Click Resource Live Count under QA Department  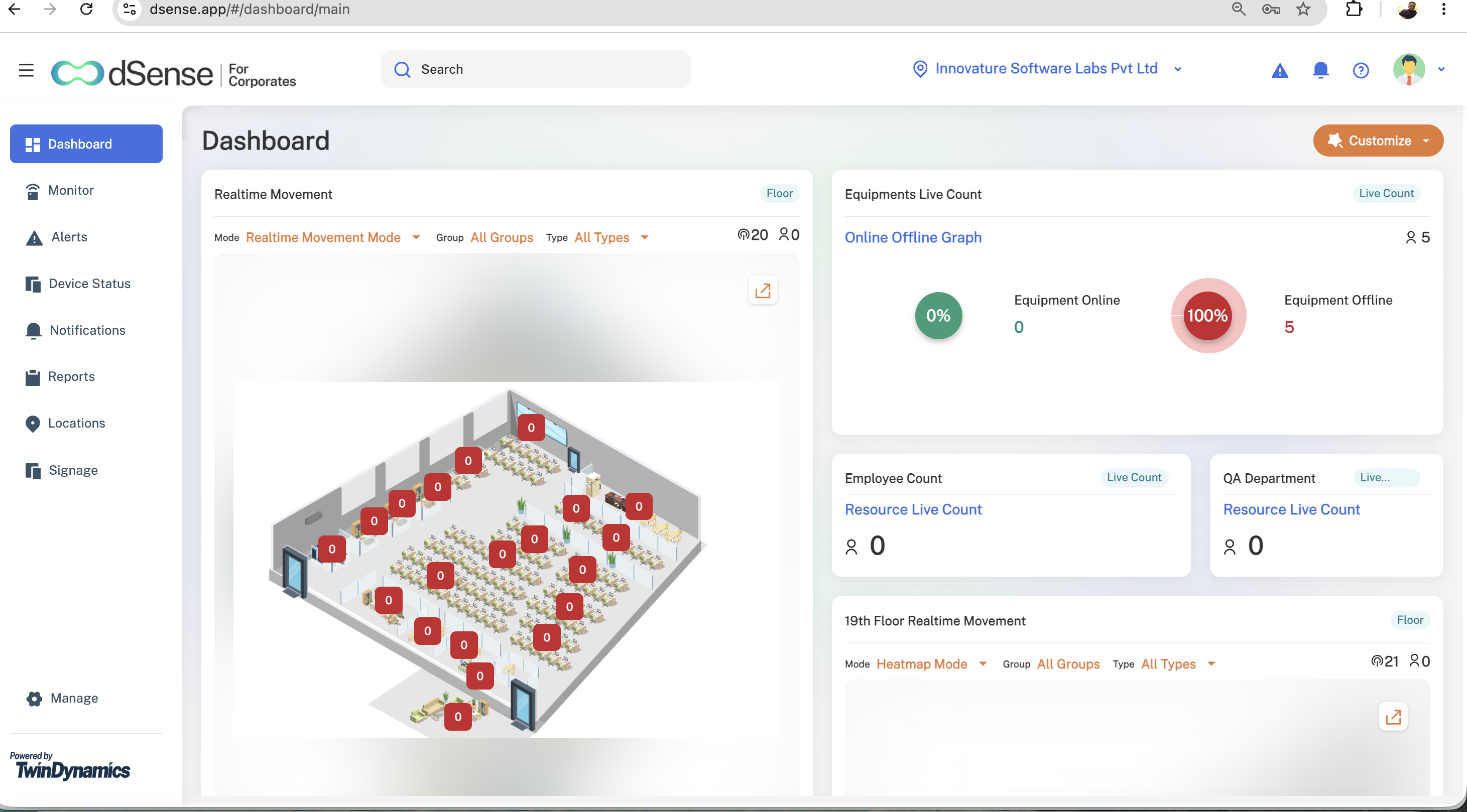(1291, 510)
